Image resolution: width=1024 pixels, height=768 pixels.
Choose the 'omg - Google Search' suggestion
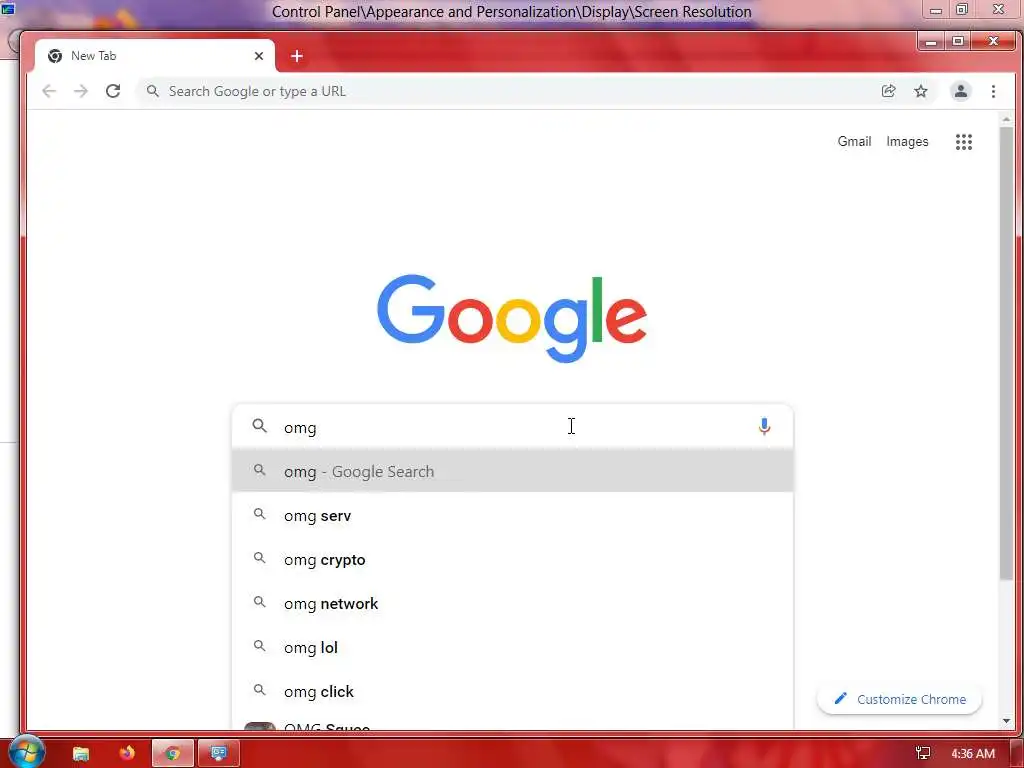tap(513, 471)
